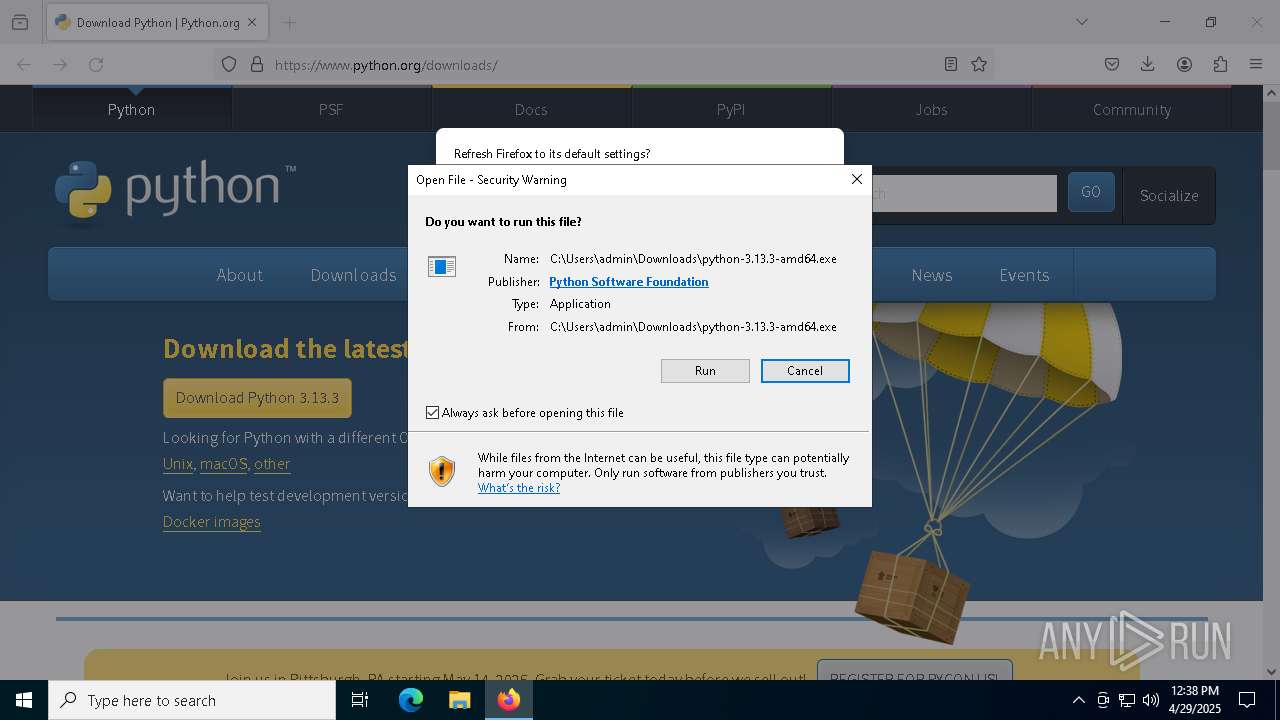Open the Docker images link
Viewport: 1280px width, 720px height.
click(211, 522)
